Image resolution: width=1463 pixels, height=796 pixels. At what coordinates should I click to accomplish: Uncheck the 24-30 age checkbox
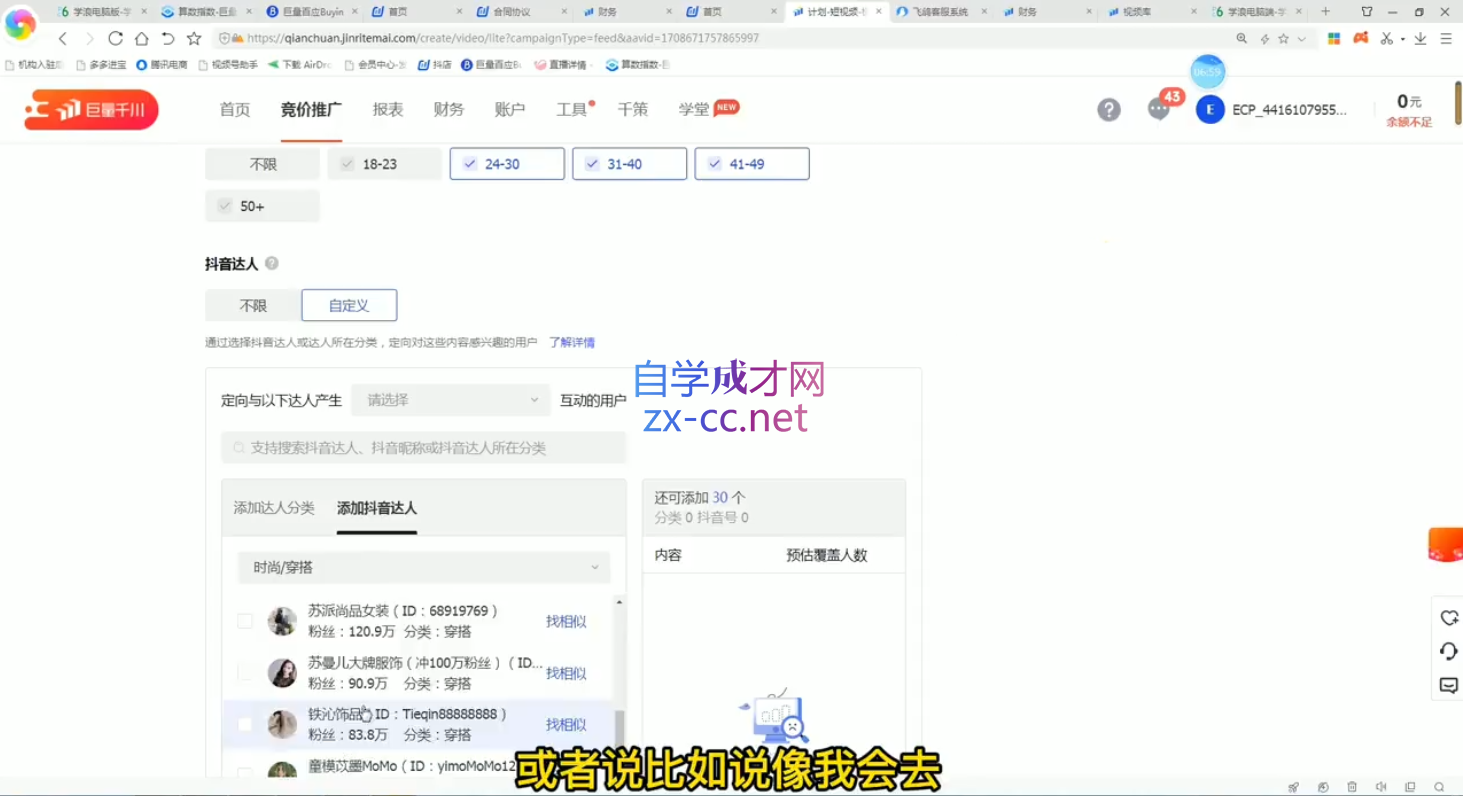pos(470,164)
